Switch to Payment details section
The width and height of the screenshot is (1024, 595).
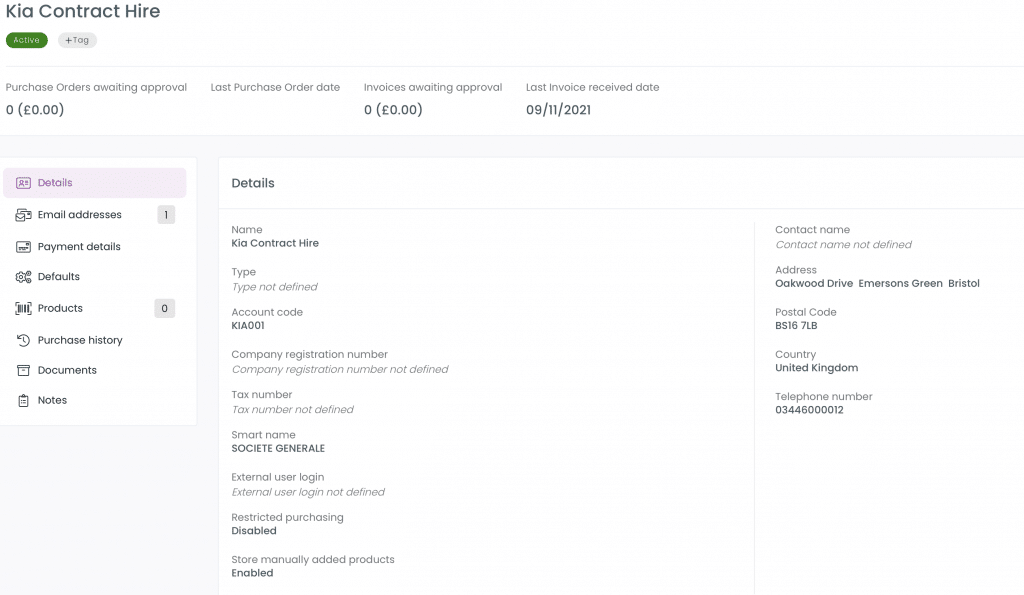tap(95, 247)
